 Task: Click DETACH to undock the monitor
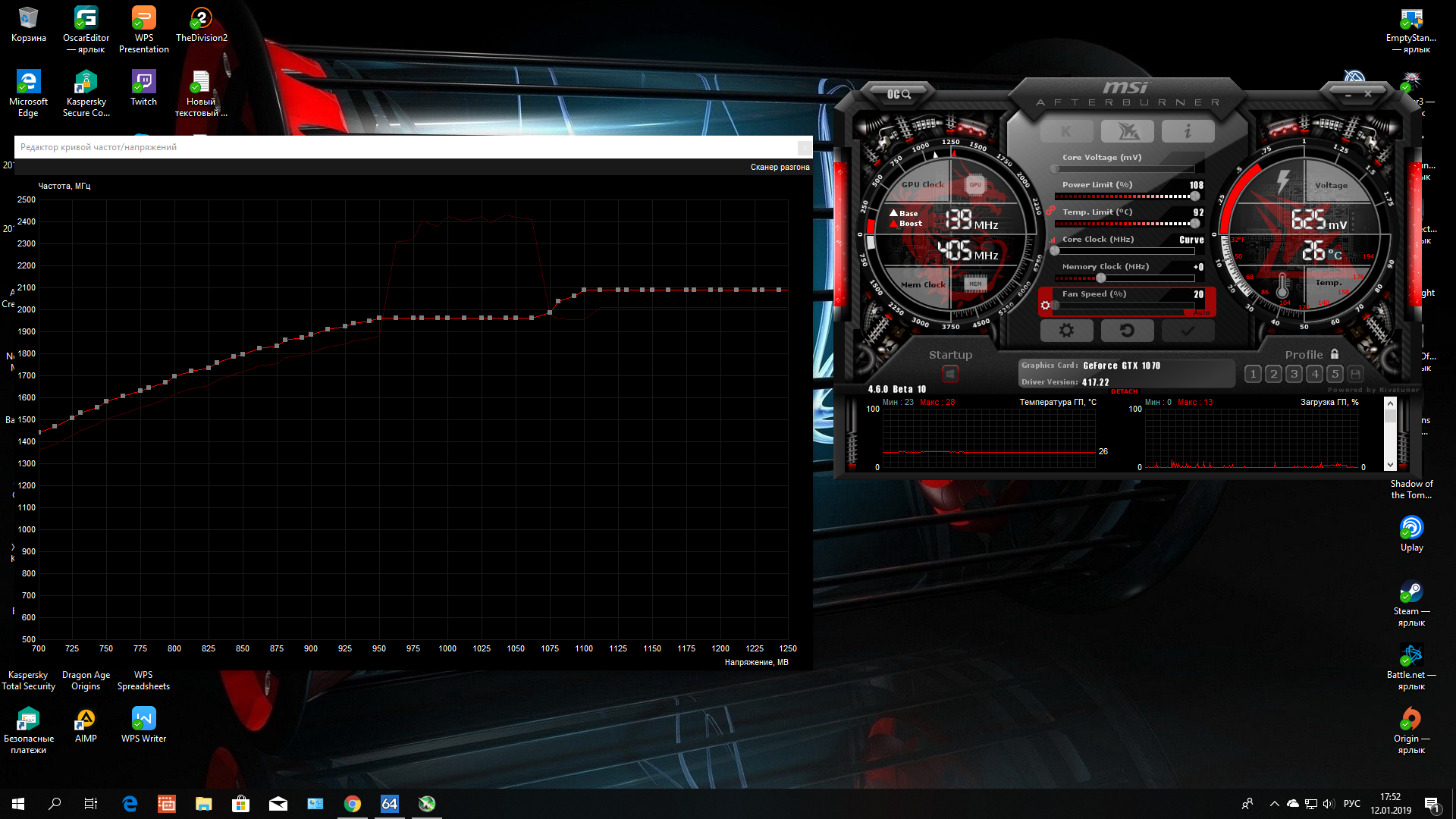(x=1124, y=392)
